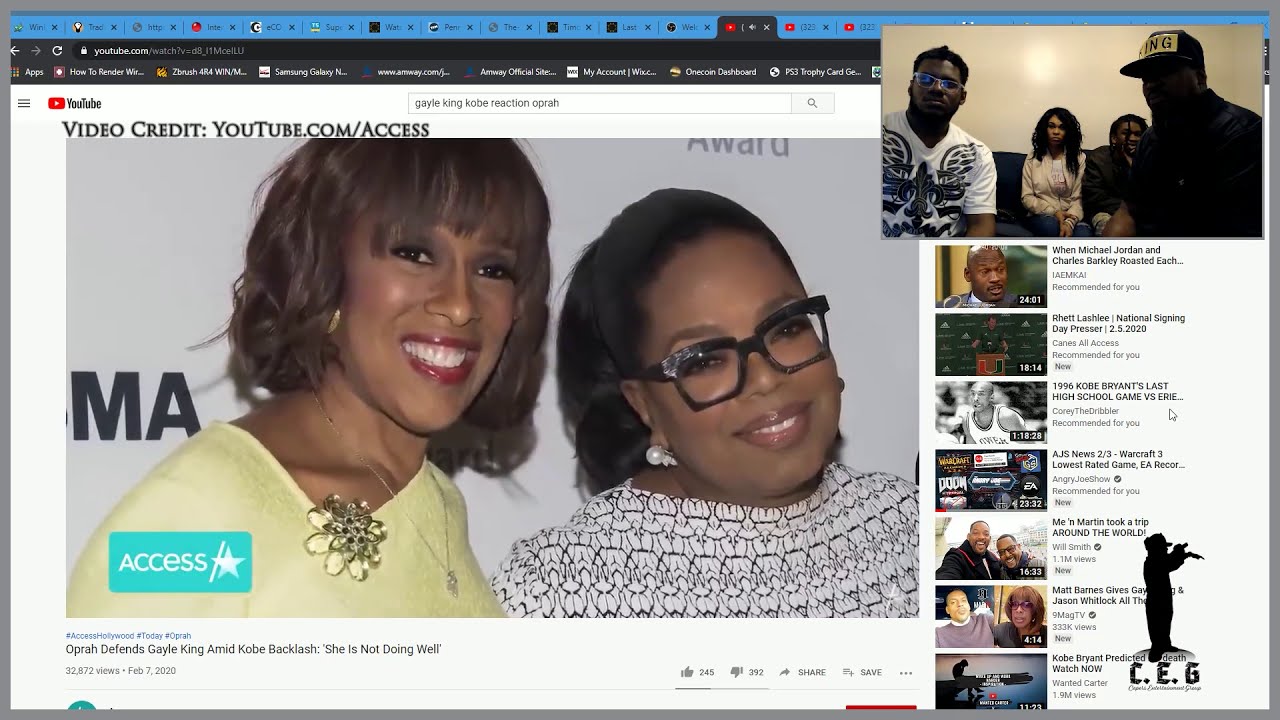Click title 'AJS News 2/3 - Warcraft 3'
The width and height of the screenshot is (1280, 720).
coord(1118,459)
